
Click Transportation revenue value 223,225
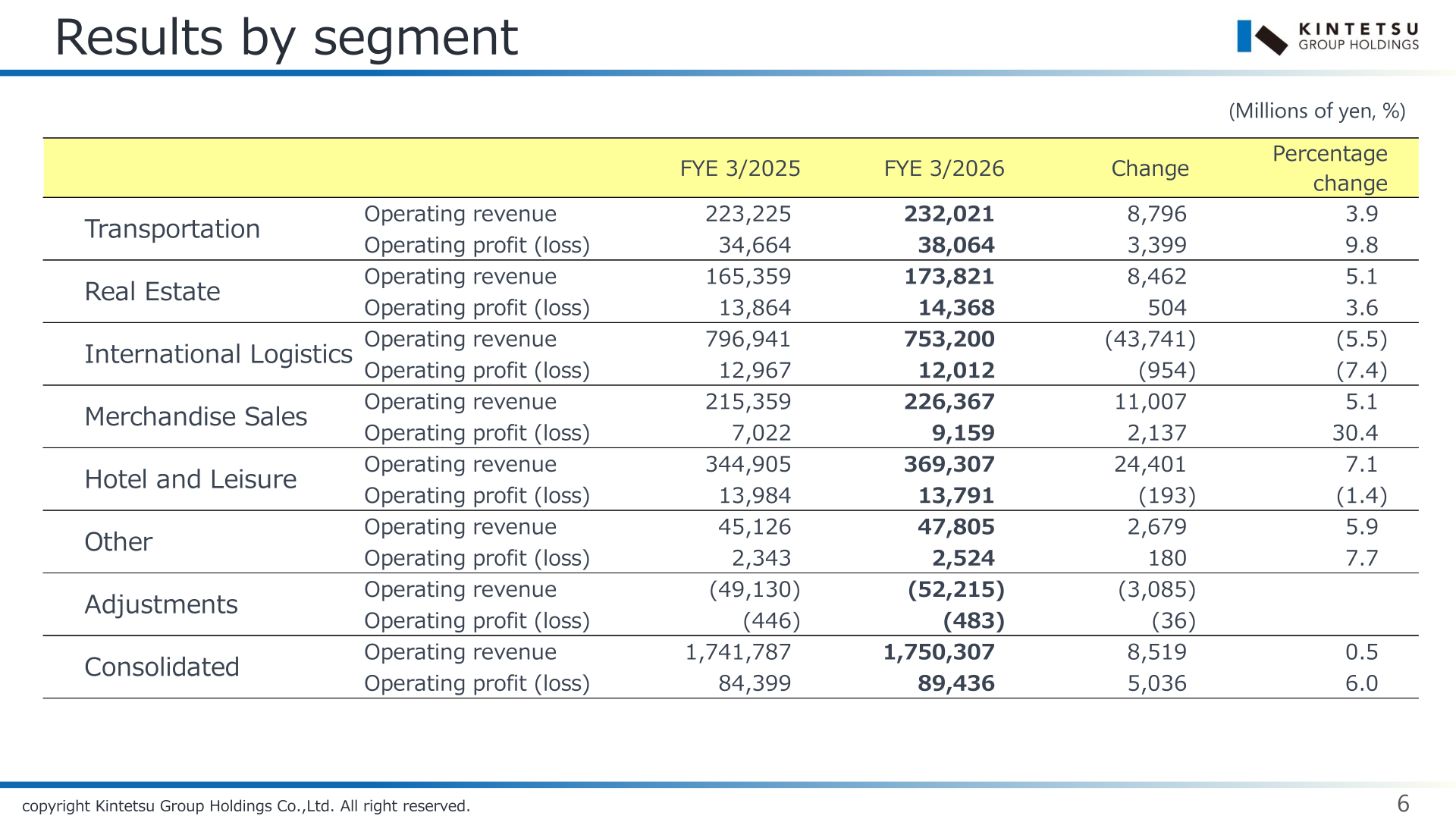tap(748, 214)
